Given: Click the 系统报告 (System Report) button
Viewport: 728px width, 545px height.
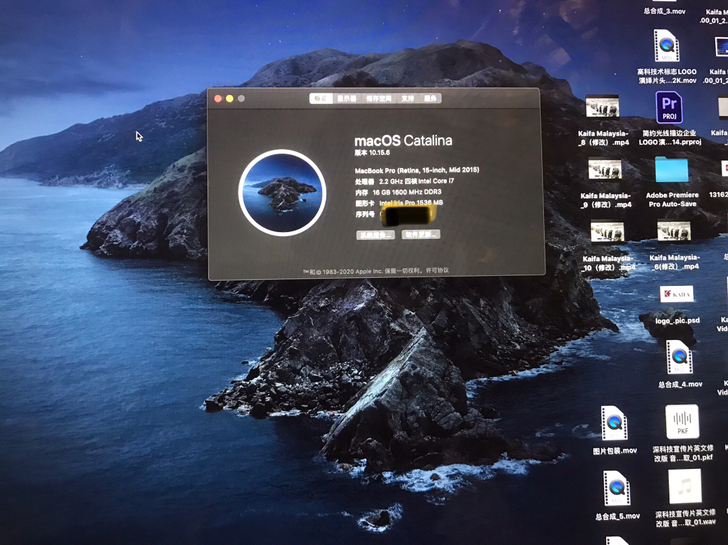Looking at the screenshot, I should coord(375,235).
